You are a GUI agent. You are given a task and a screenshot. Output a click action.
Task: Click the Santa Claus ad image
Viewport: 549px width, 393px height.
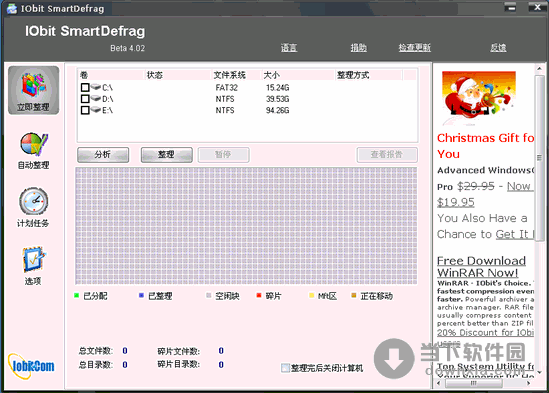tap(479, 97)
